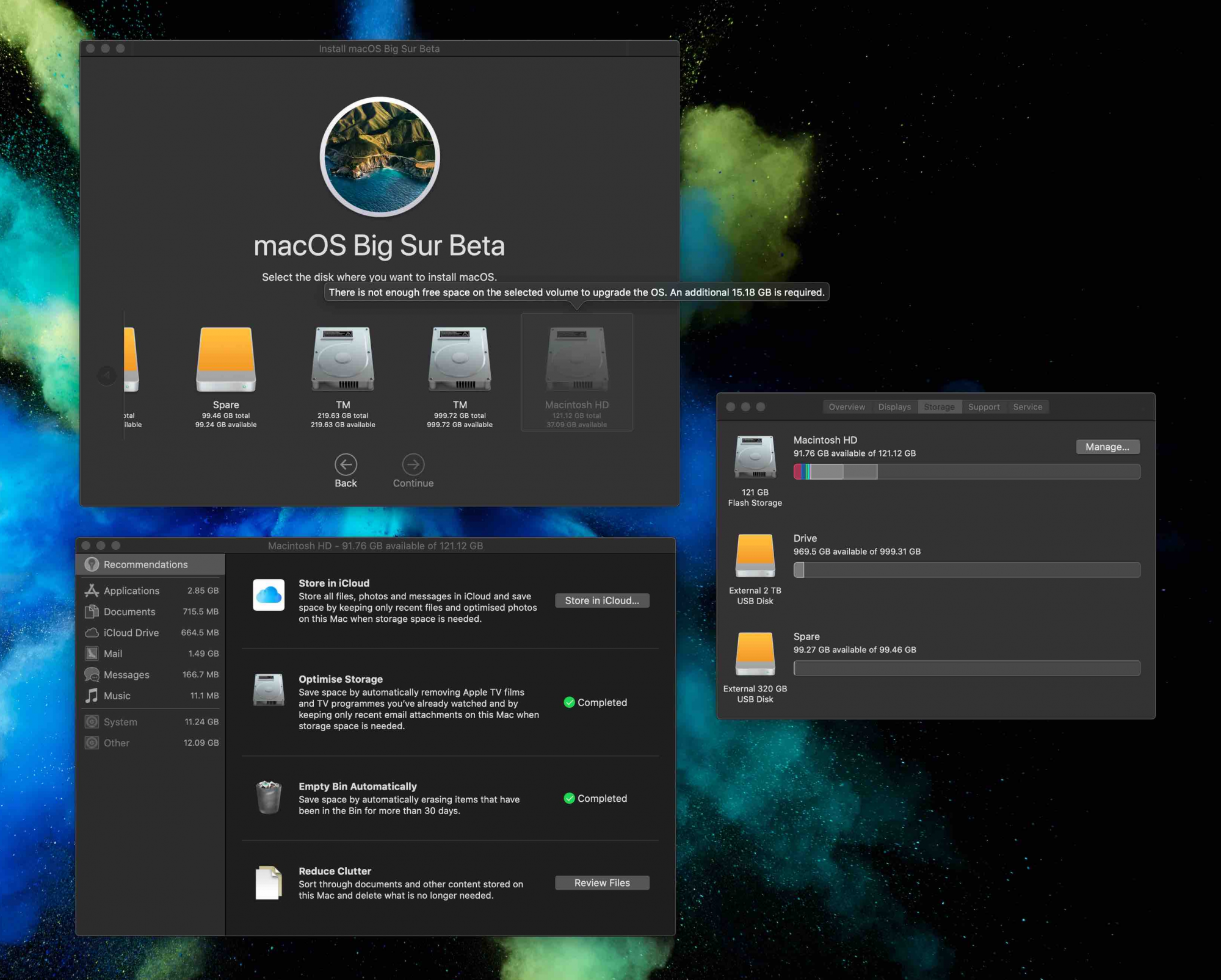
Task: Click the System entry in storage sidebar
Action: (x=150, y=722)
